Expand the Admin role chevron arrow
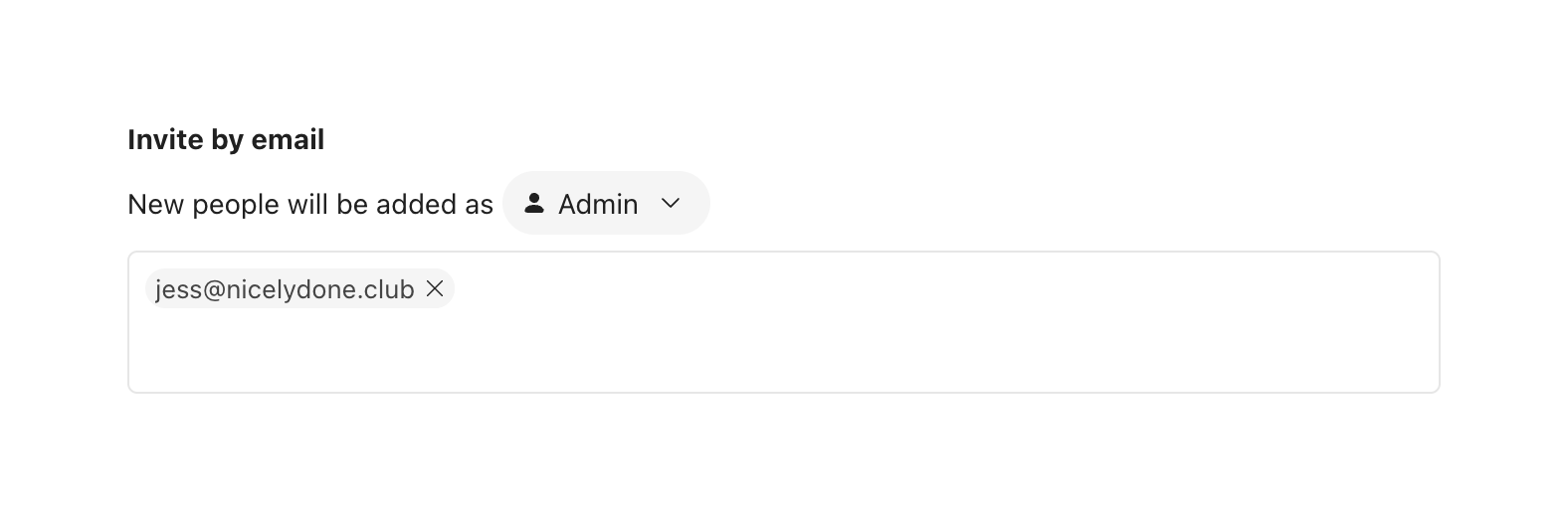Viewport: 1568px width, 521px height. point(671,204)
